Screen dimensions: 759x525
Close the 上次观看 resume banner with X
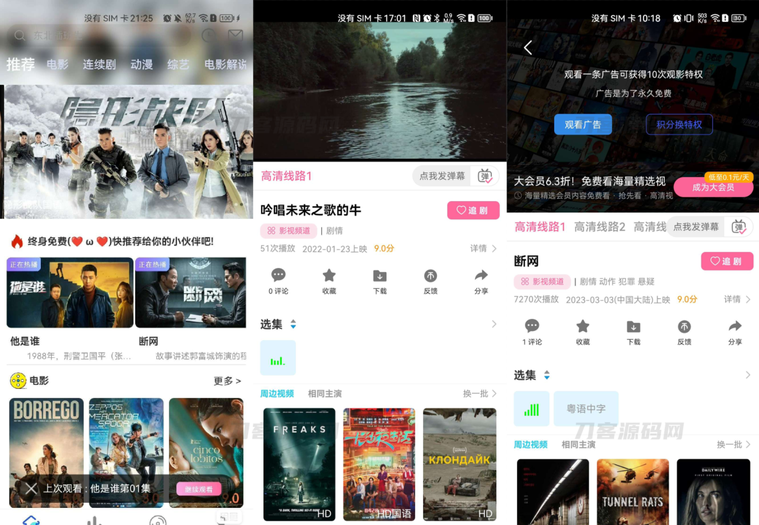[31, 489]
